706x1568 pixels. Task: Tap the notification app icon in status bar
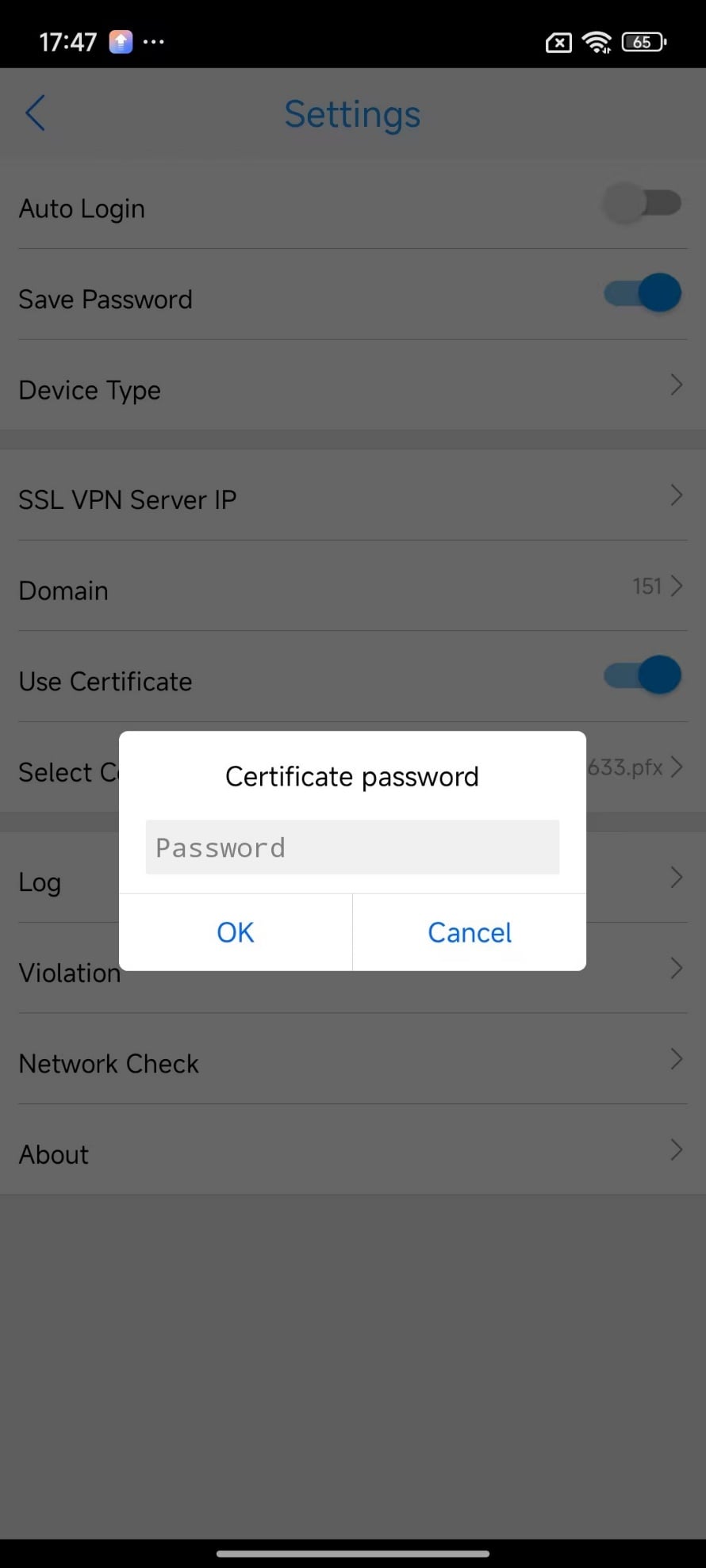121,41
